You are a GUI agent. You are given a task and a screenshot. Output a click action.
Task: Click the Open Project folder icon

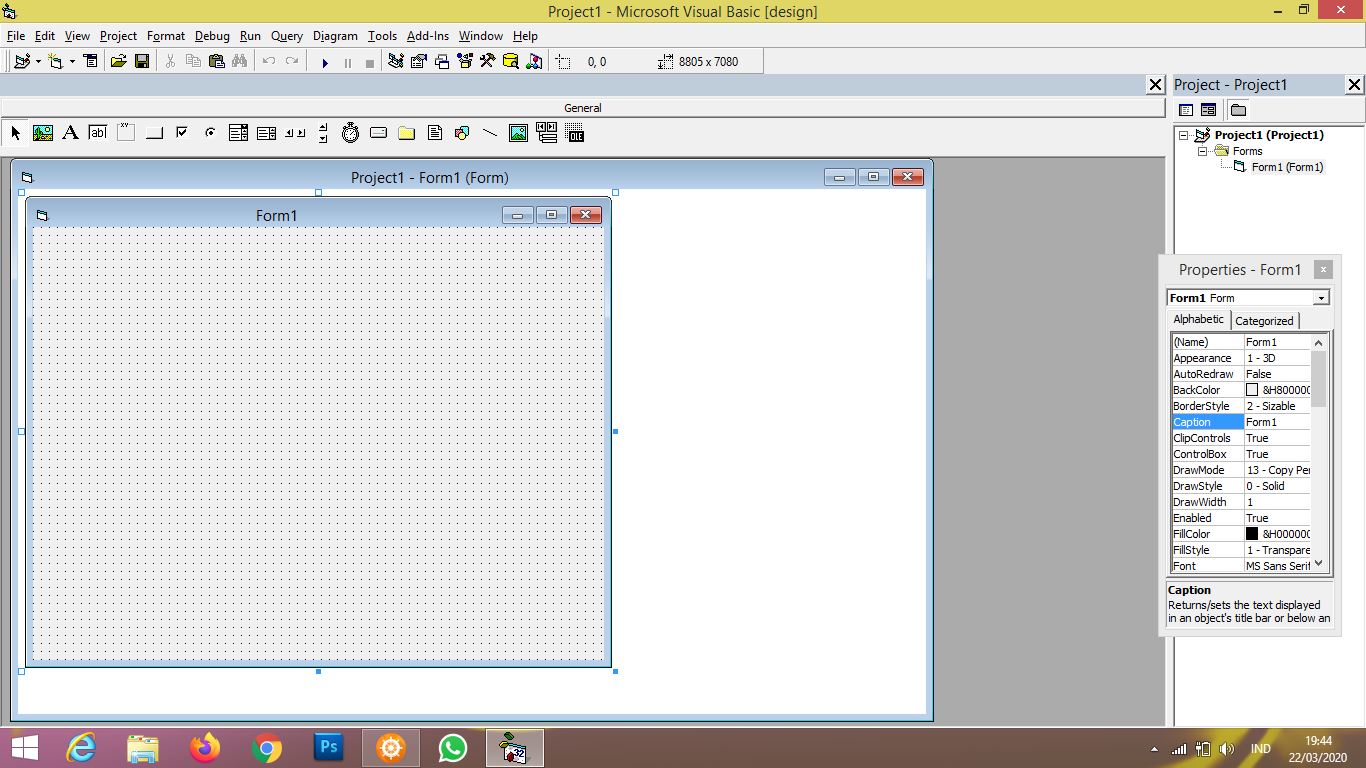(x=118, y=61)
